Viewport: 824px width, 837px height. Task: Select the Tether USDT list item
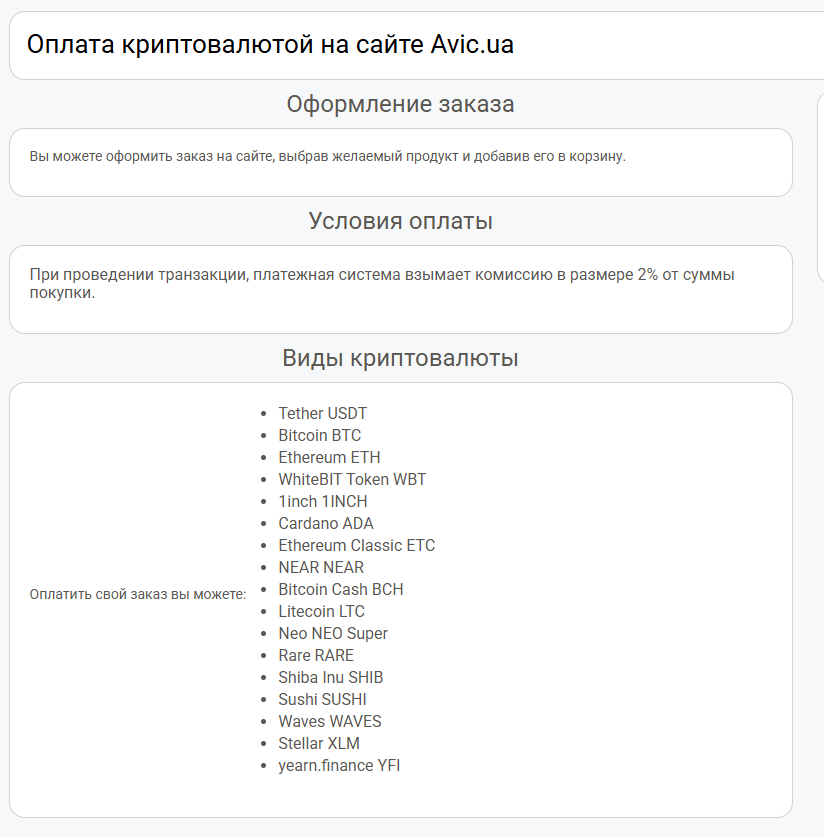tap(322, 413)
